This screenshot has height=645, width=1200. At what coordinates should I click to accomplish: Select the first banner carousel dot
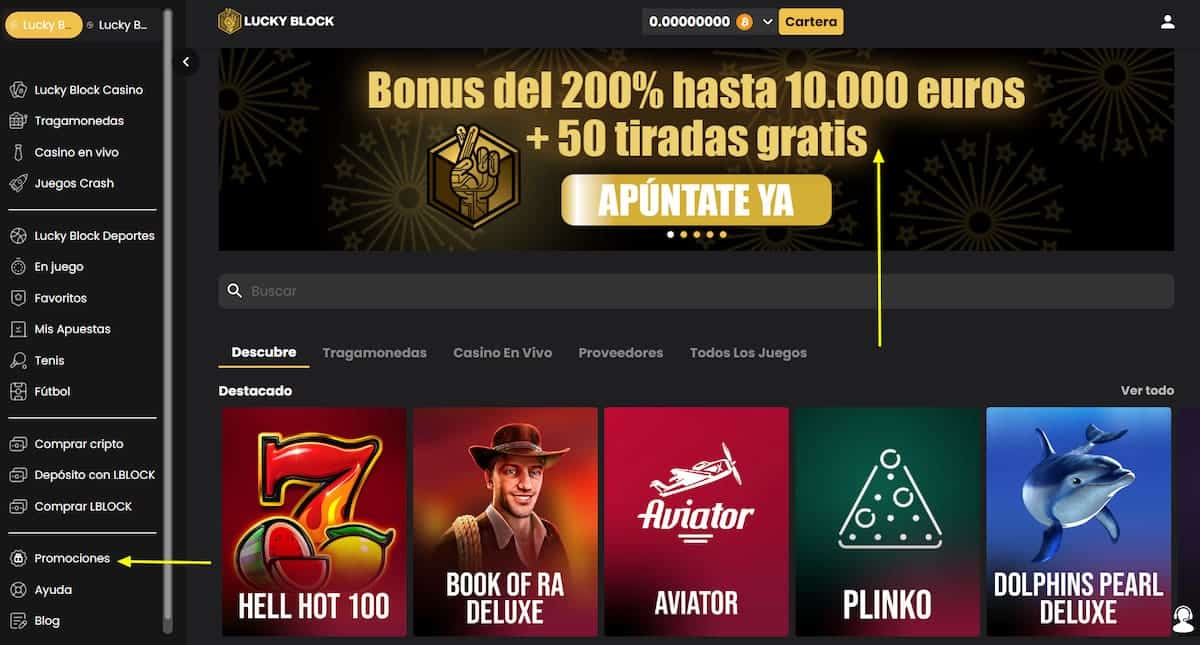671,234
